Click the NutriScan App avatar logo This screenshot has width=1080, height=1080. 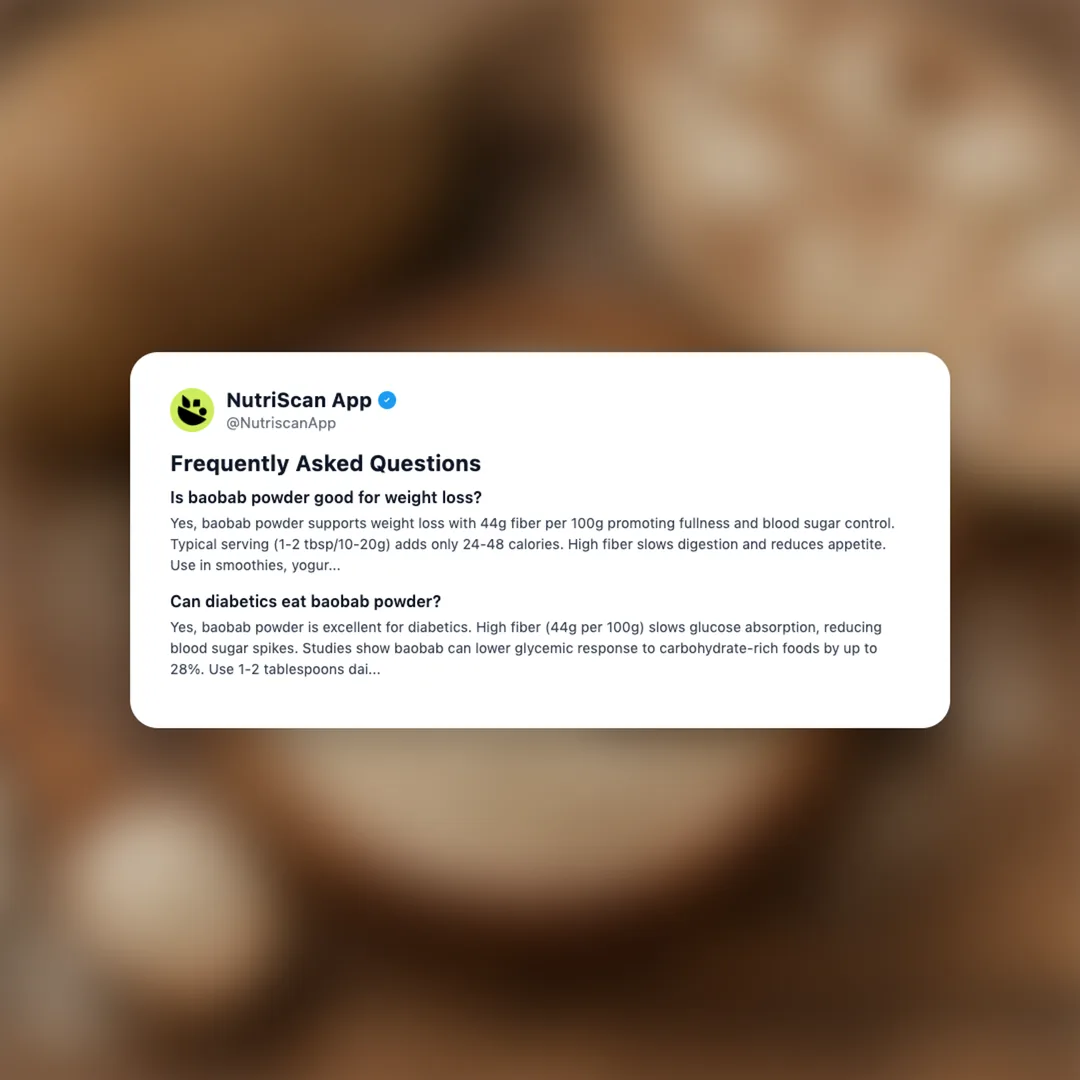pyautogui.click(x=191, y=410)
